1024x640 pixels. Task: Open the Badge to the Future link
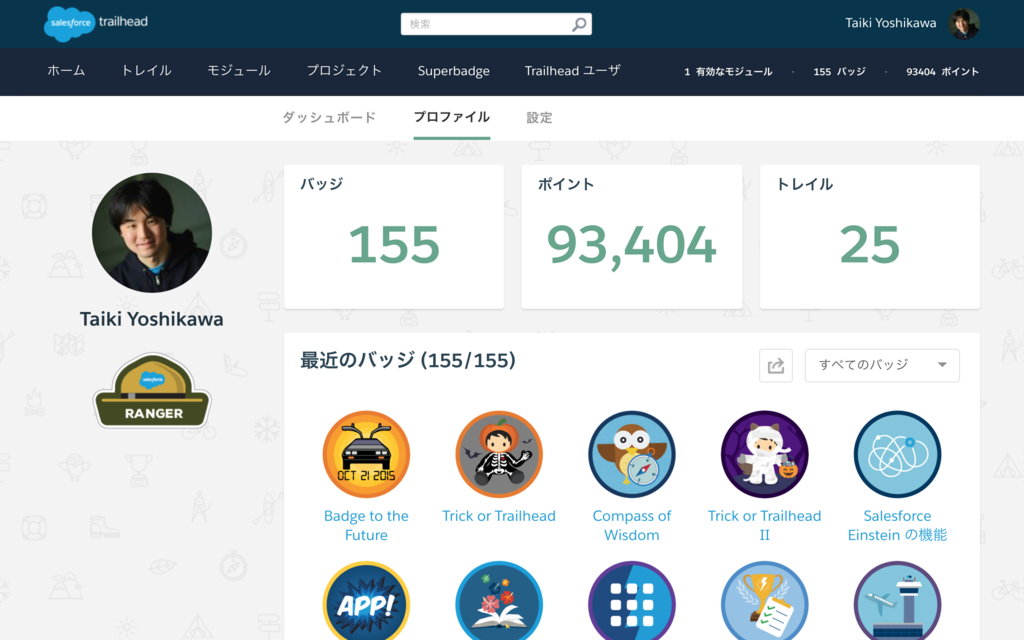pos(366,526)
